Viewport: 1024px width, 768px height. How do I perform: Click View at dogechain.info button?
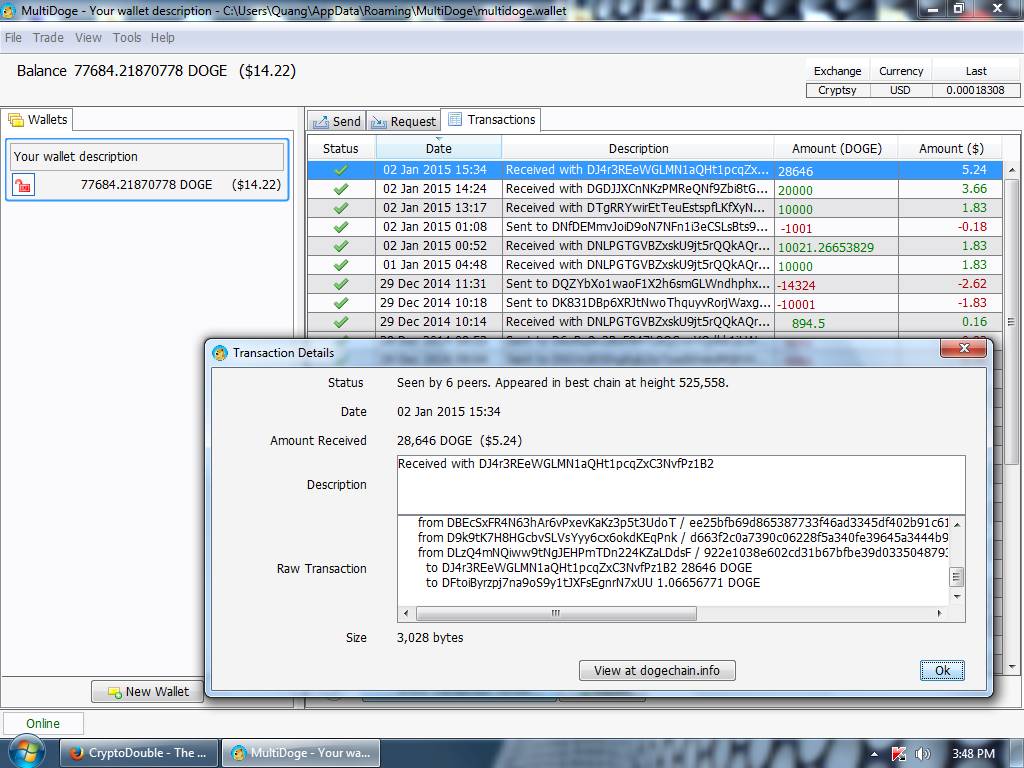pos(657,671)
